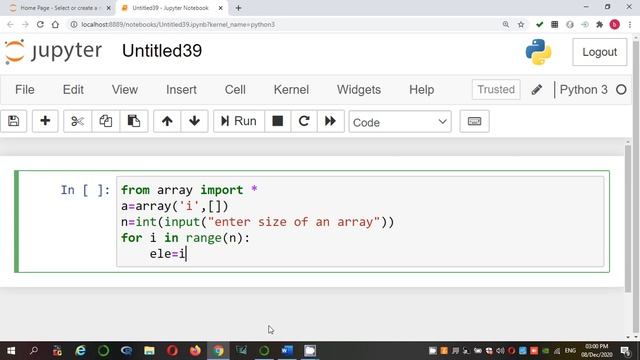Open a new browser tab

point(238,8)
